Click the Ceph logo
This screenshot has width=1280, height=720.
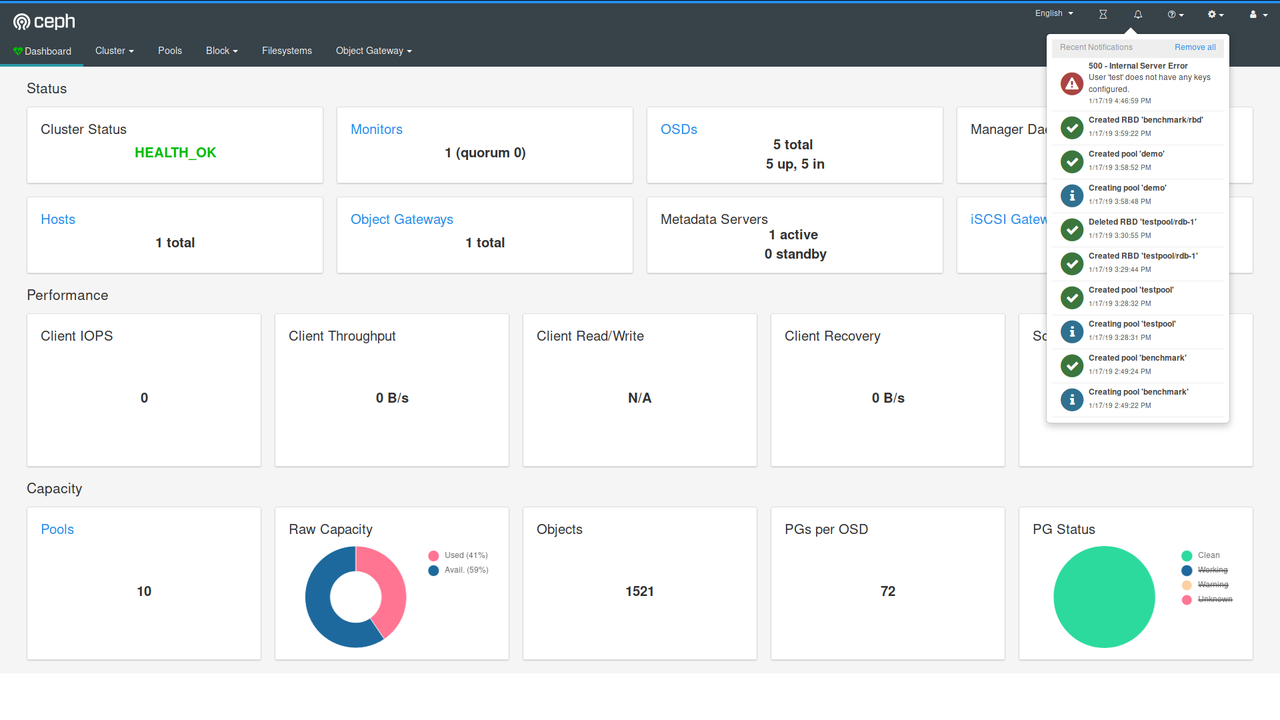point(44,21)
